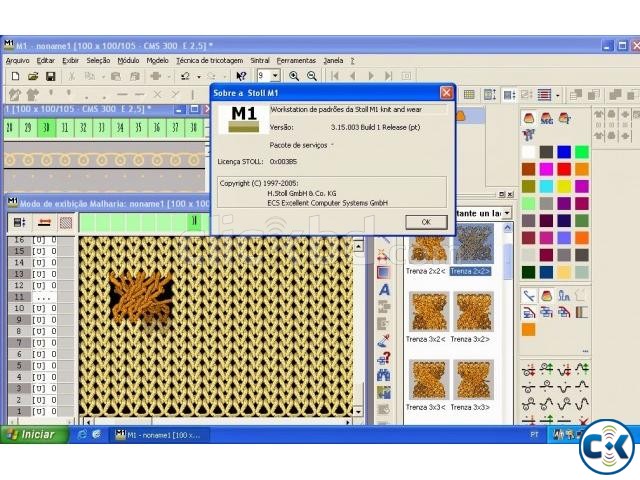Image resolution: width=640 pixels, height=480 pixels.
Task: Select the Trenza 3x3> module thumbnail
Action: coord(473,380)
